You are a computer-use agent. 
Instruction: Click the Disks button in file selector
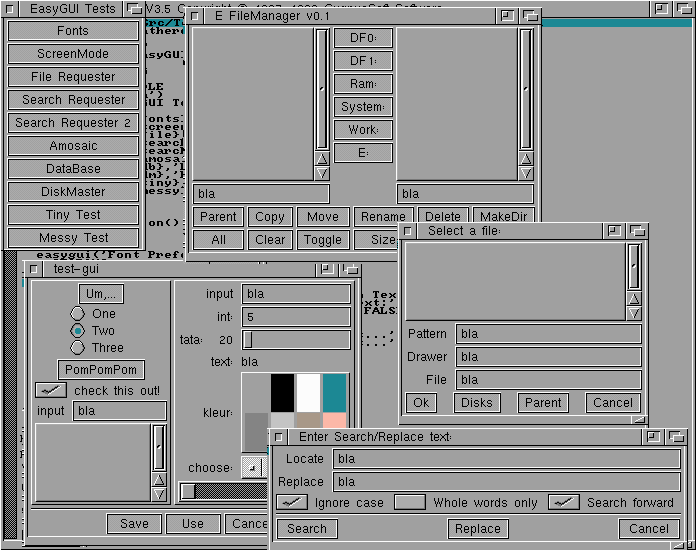click(x=479, y=403)
